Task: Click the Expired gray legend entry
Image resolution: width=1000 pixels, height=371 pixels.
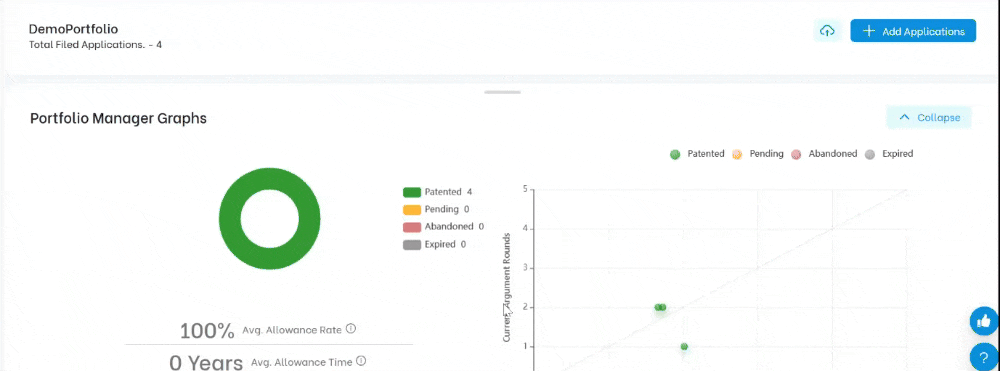Action: coord(434,244)
